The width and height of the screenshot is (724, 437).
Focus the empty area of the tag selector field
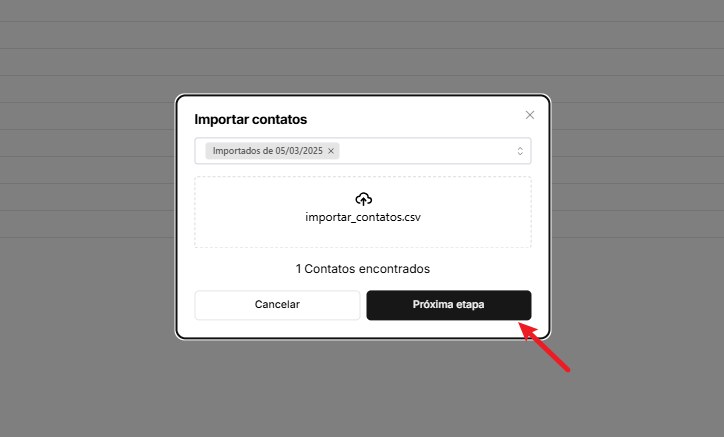click(427, 151)
